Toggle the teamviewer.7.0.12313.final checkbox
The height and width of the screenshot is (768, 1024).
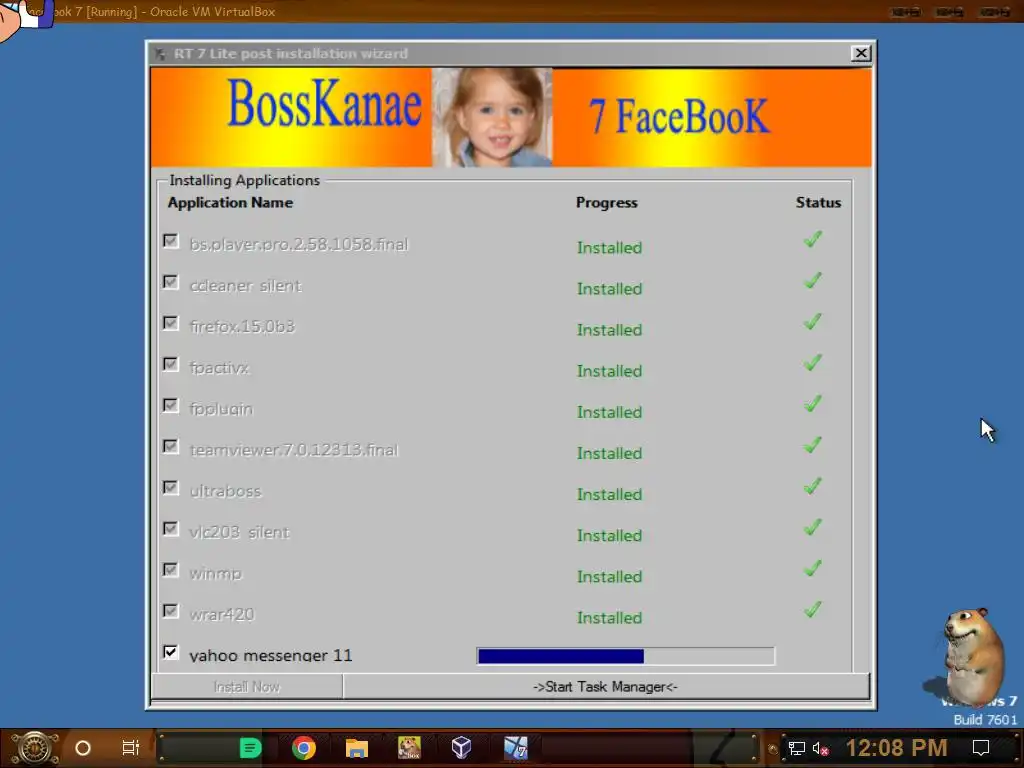coord(170,447)
